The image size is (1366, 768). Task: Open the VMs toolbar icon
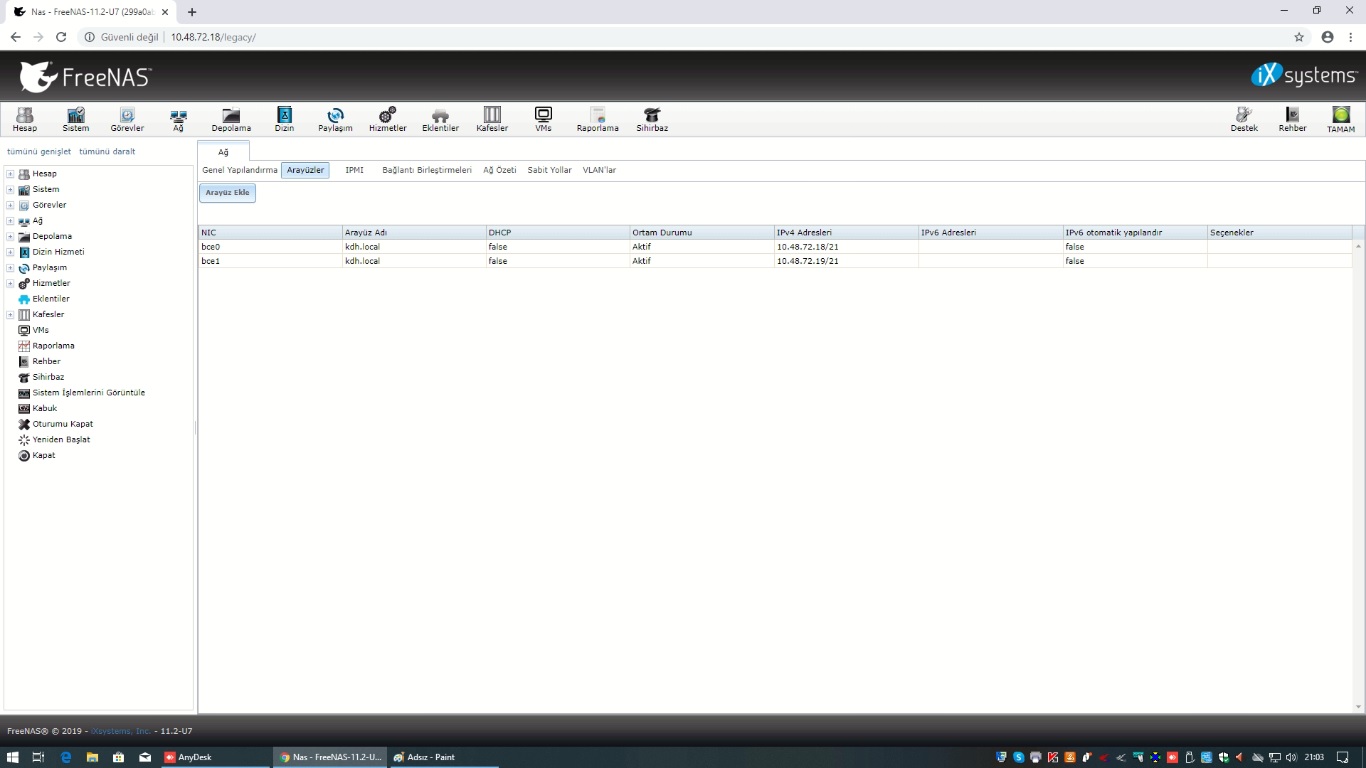543,119
